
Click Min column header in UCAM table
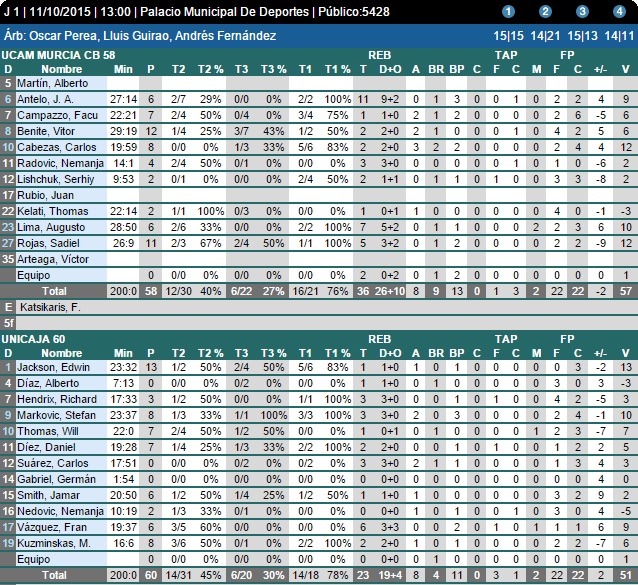(123, 69)
